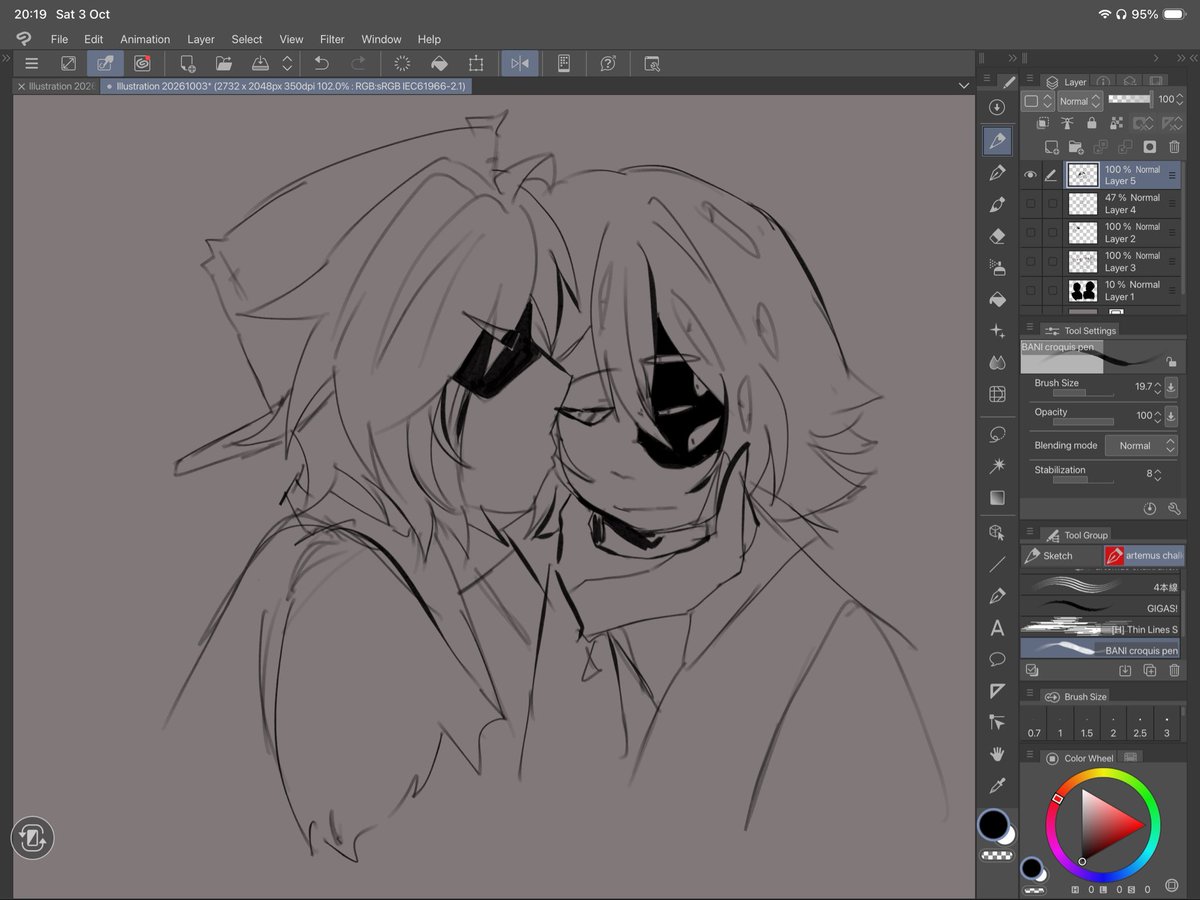1200x900 pixels.
Task: Open the Sub Tool Detail wrench icon
Action: tap(1173, 509)
